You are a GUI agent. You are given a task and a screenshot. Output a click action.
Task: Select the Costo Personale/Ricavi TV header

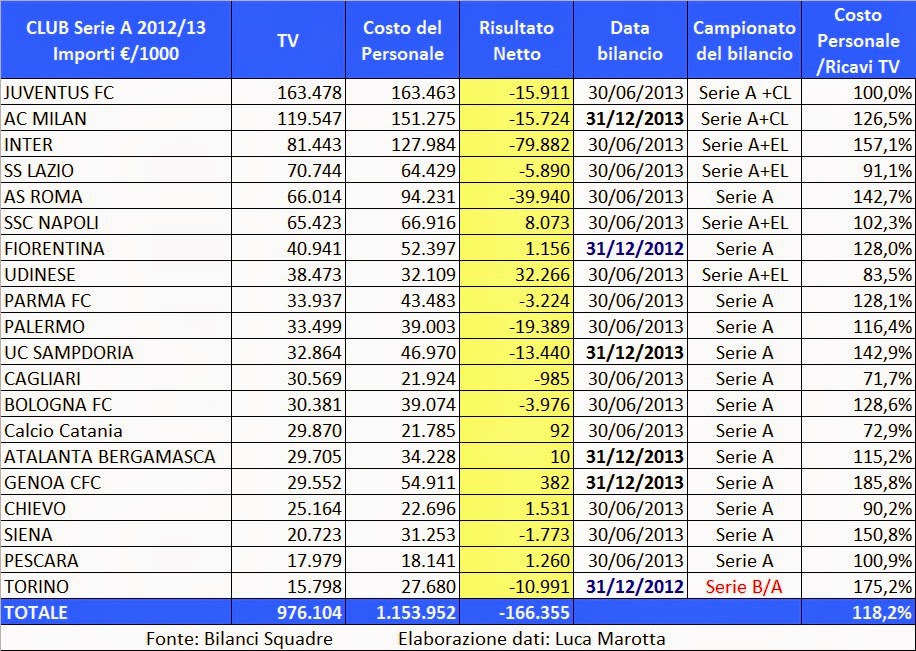tap(858, 40)
